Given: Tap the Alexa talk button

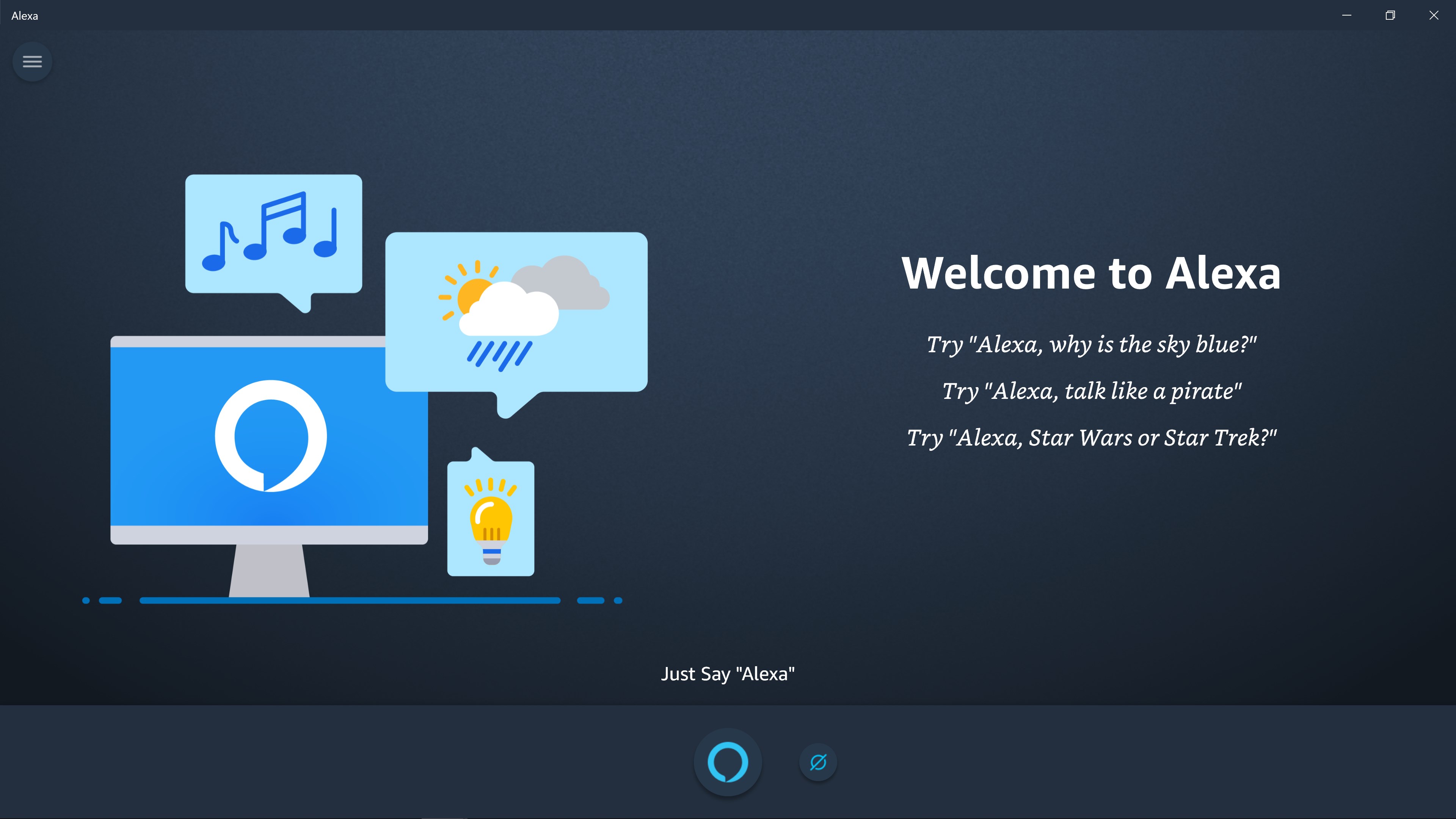Looking at the screenshot, I should pos(728,762).
